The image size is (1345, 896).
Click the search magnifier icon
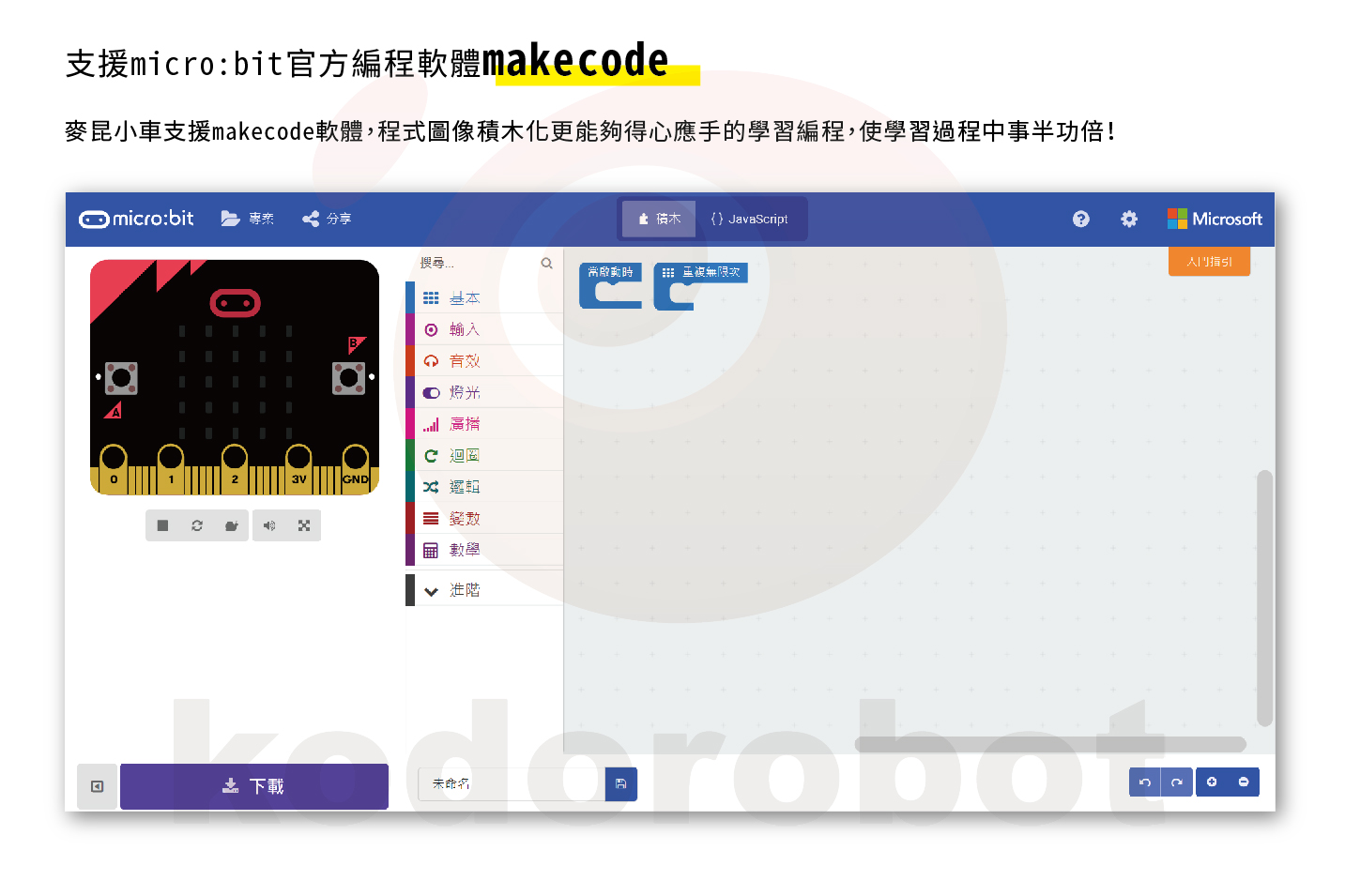tap(547, 264)
